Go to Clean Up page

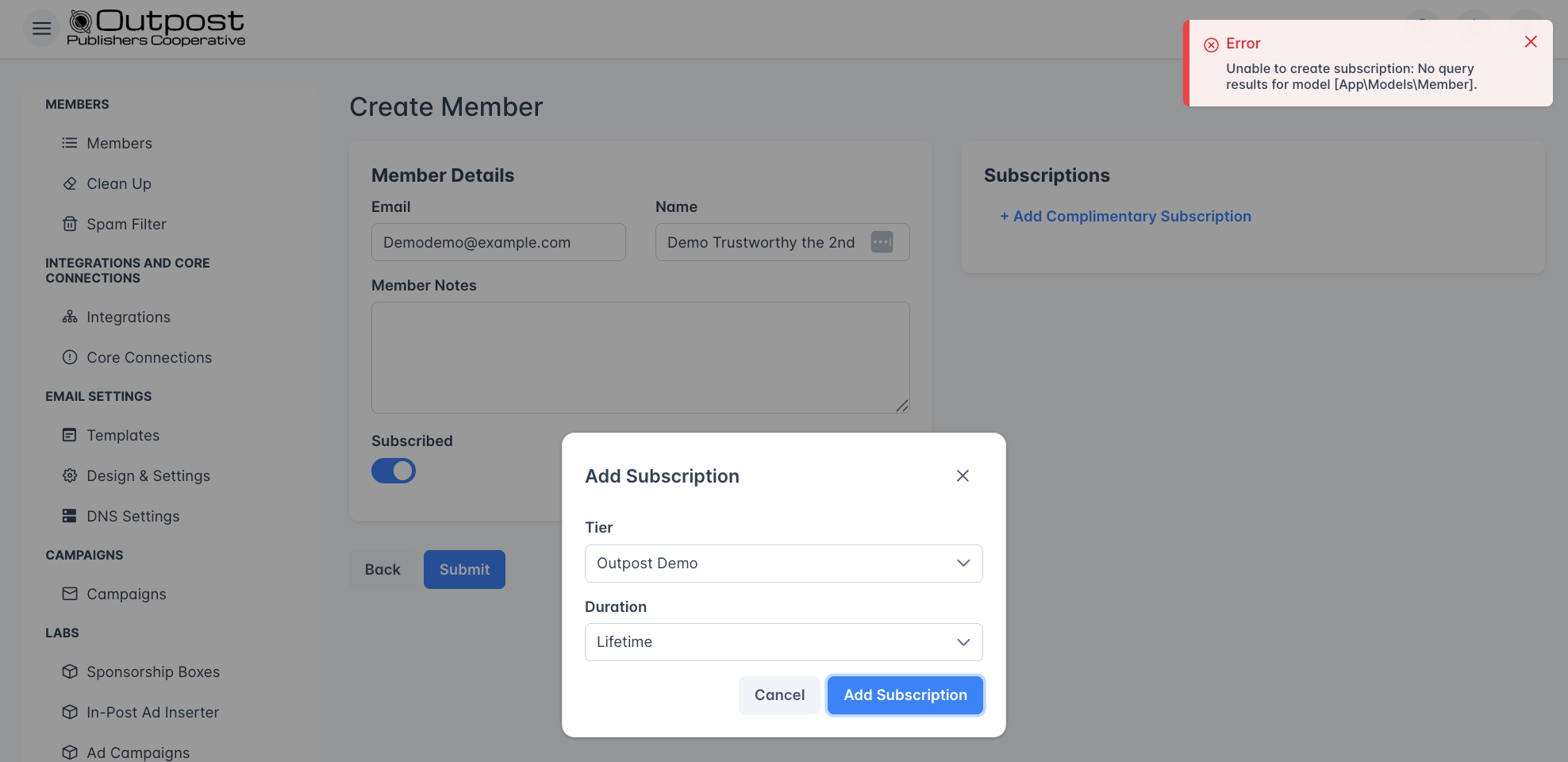(119, 183)
